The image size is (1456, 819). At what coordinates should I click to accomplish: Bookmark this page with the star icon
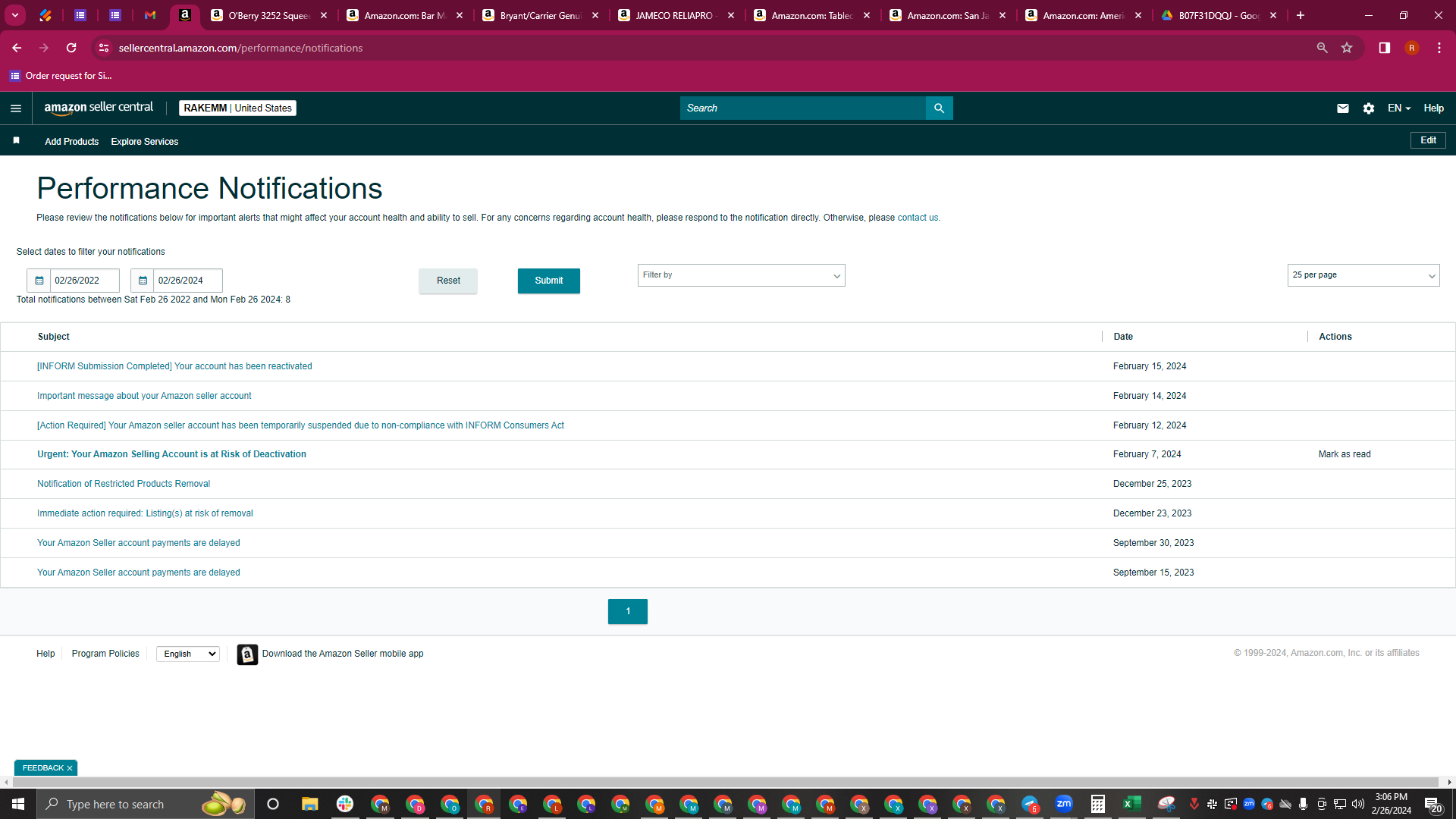(x=1347, y=48)
